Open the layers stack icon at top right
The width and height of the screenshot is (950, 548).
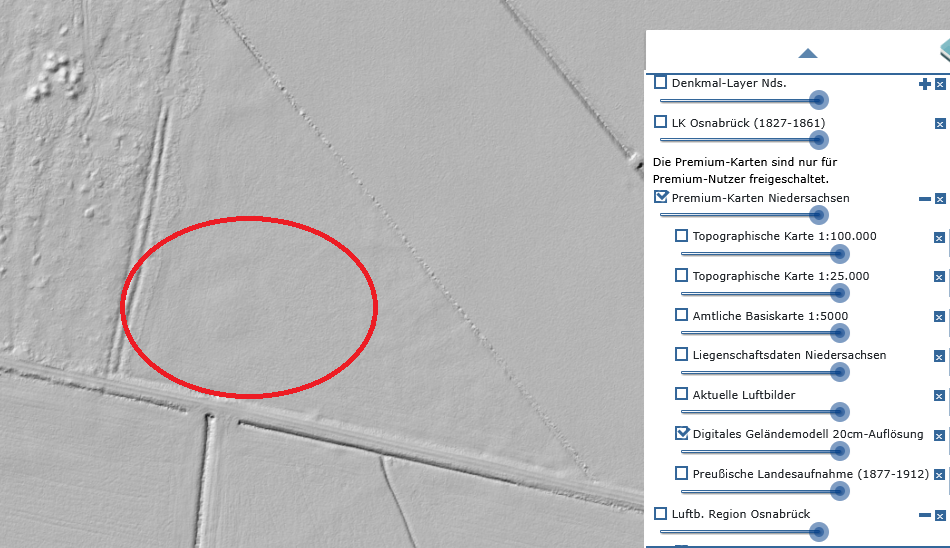click(x=942, y=50)
